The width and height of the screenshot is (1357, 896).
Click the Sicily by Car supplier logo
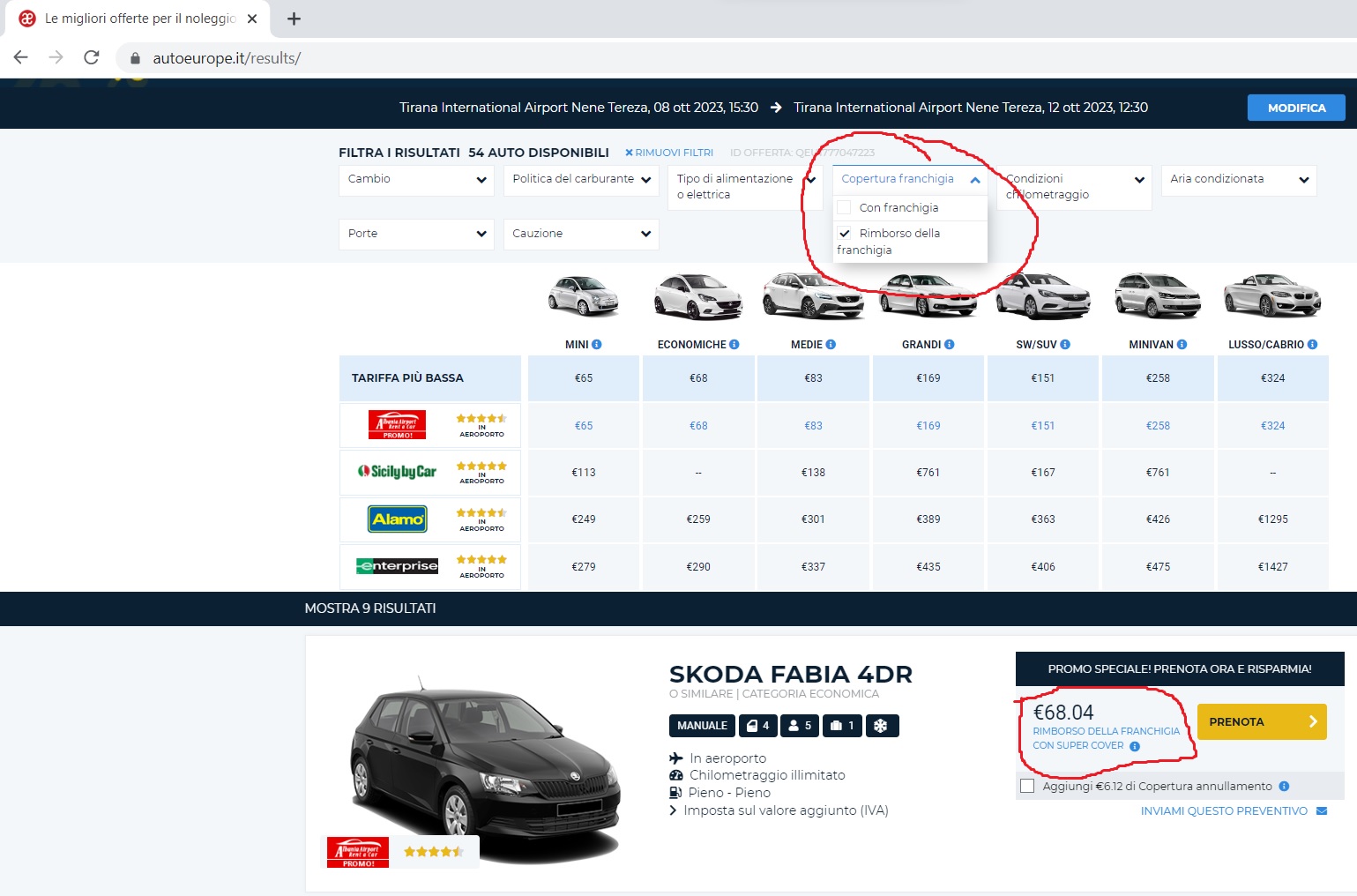tap(397, 472)
